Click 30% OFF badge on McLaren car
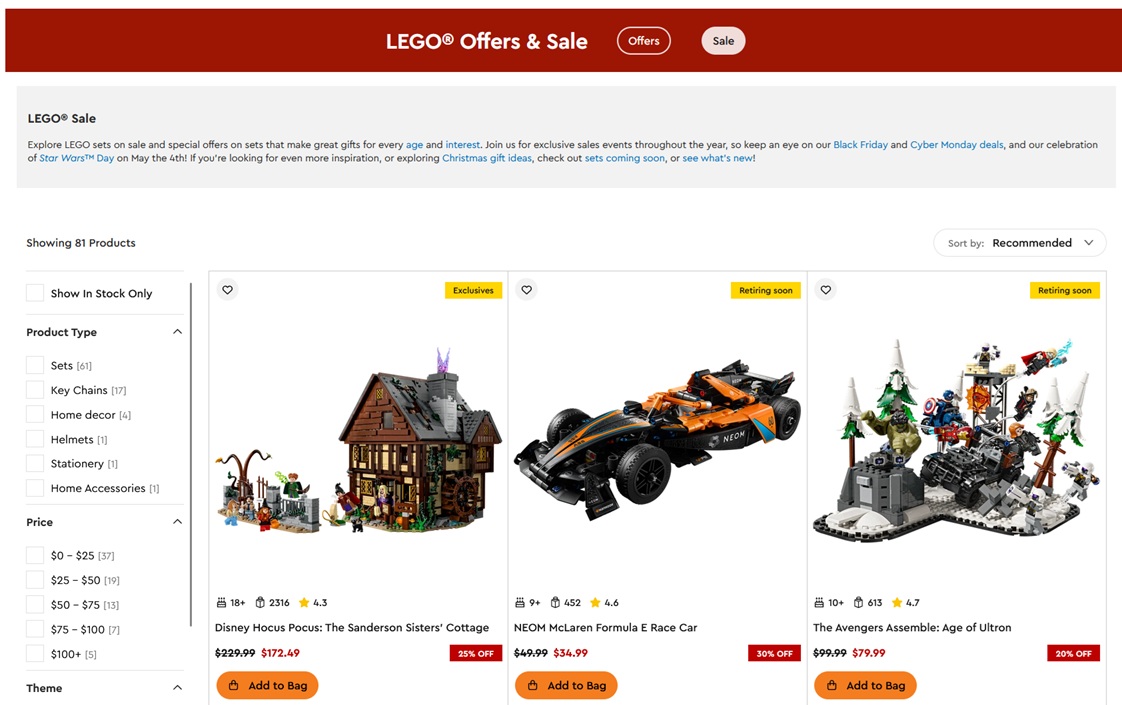Screen dimensions: 1122x705 coord(774,653)
